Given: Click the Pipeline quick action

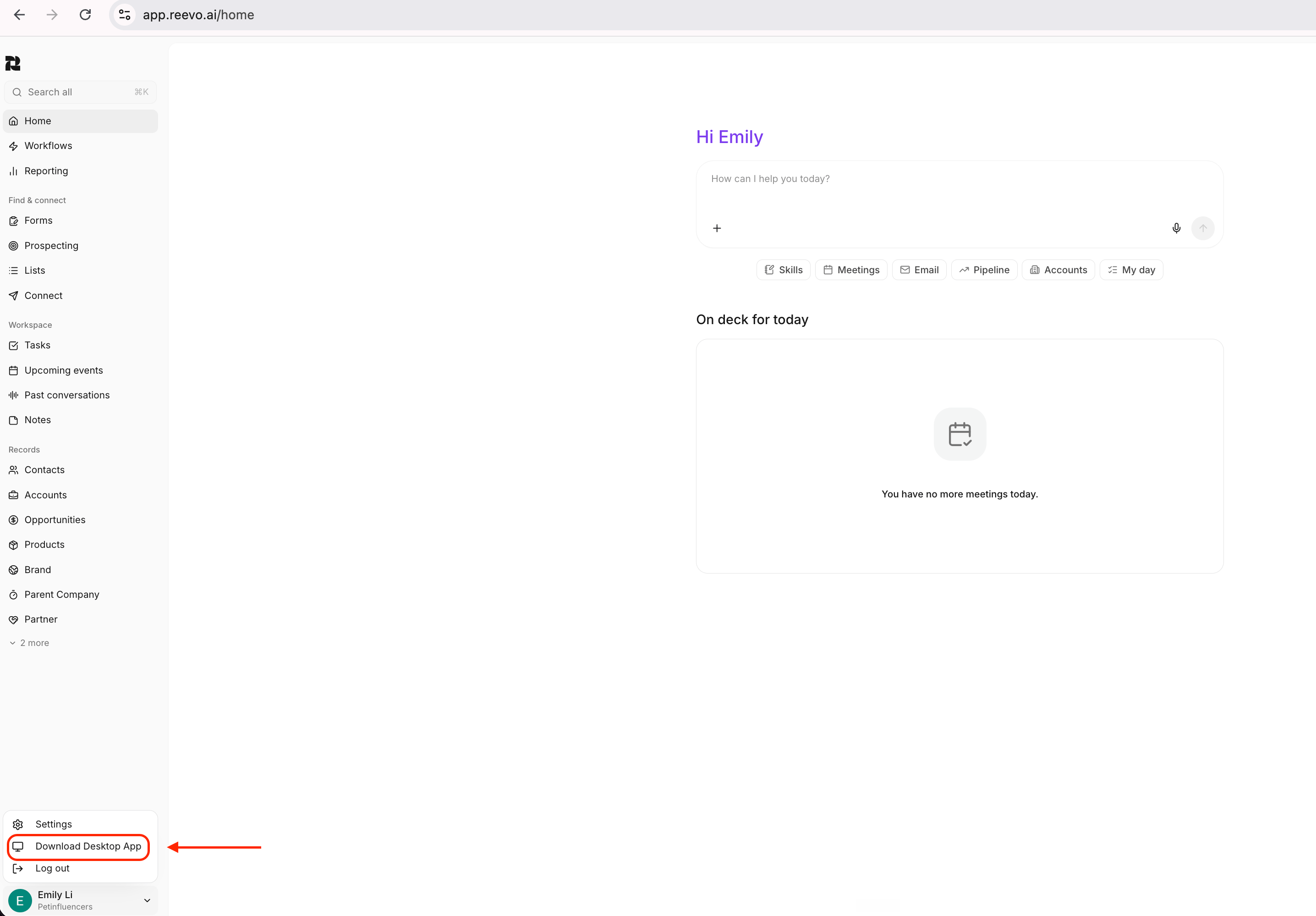Looking at the screenshot, I should [984, 270].
